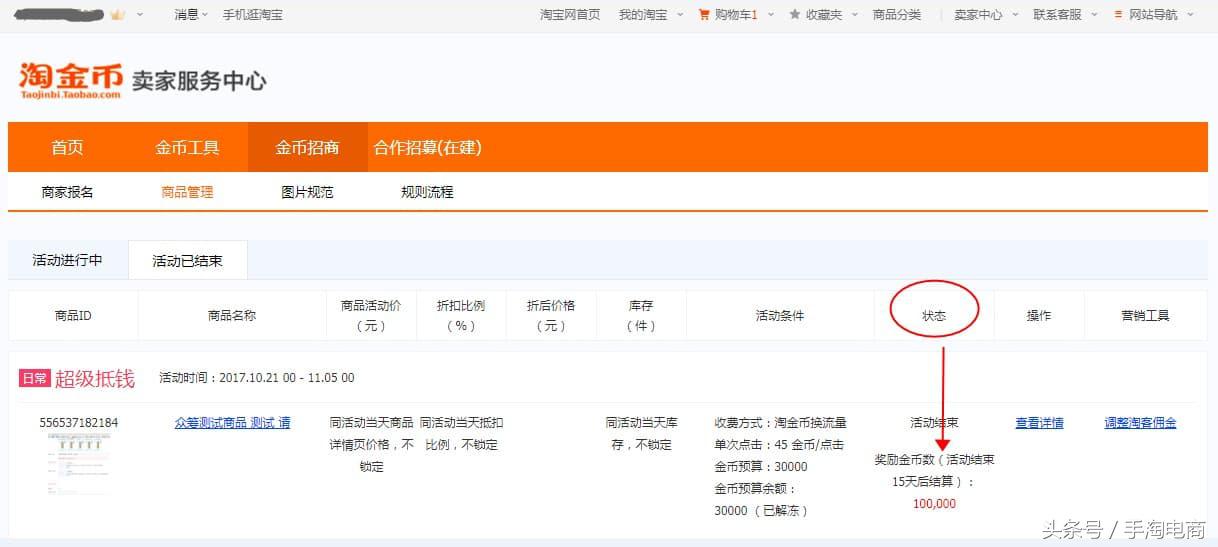Go to 淘宝网首页
The image size is (1218, 547).
coord(570,15)
